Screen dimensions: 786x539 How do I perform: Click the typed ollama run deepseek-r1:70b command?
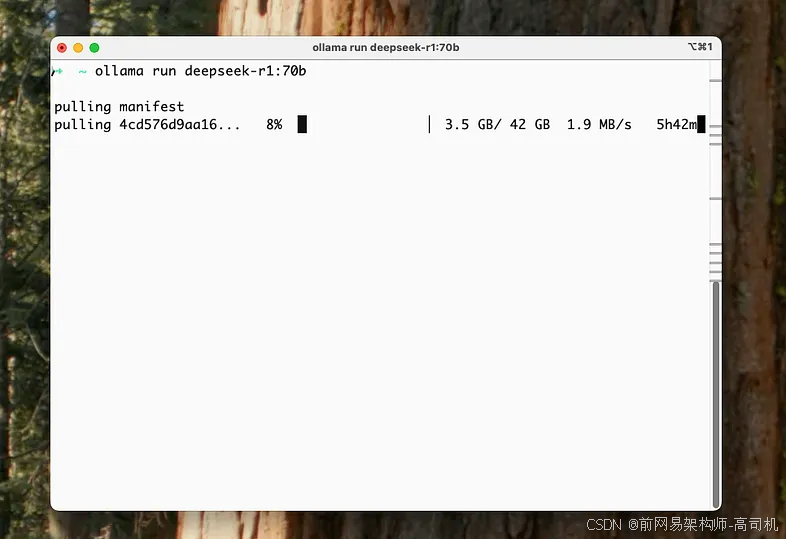[x=201, y=71]
